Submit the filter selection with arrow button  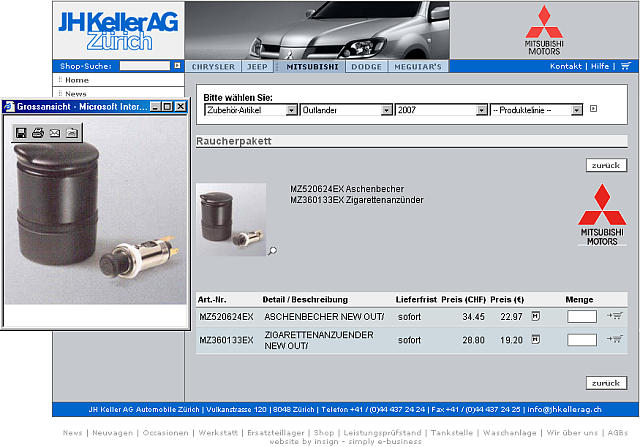click(592, 110)
